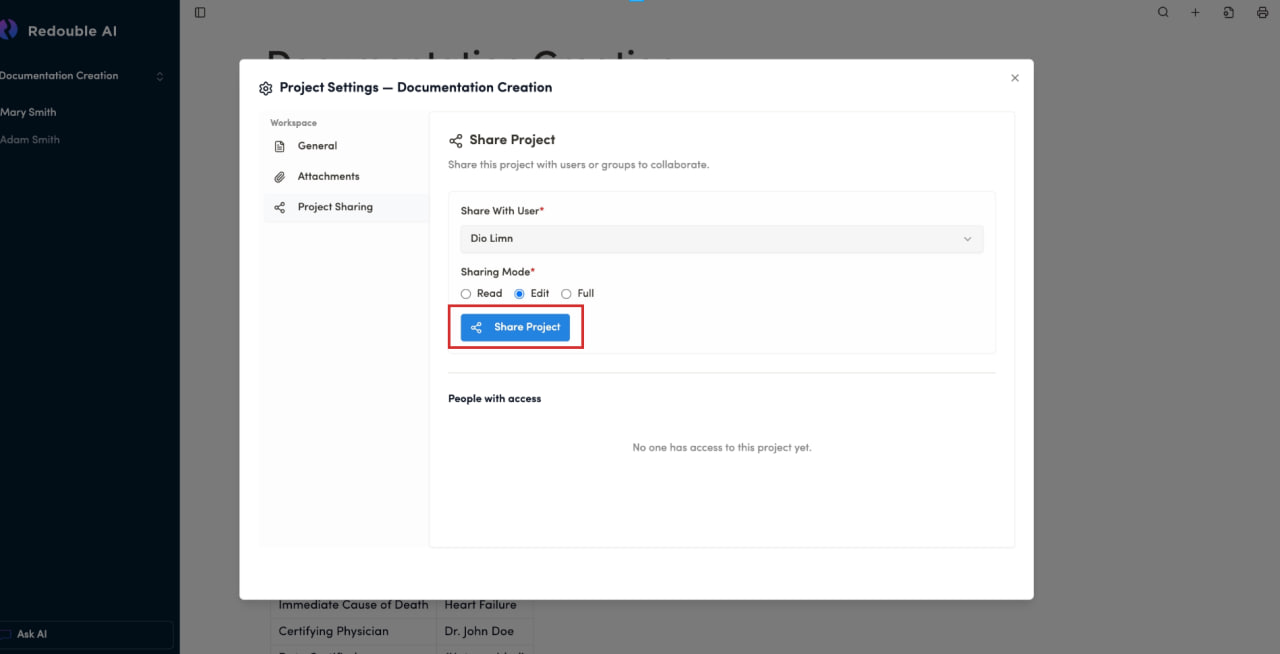Click the gear icon in Project Settings title
The width and height of the screenshot is (1280, 654).
(265, 88)
